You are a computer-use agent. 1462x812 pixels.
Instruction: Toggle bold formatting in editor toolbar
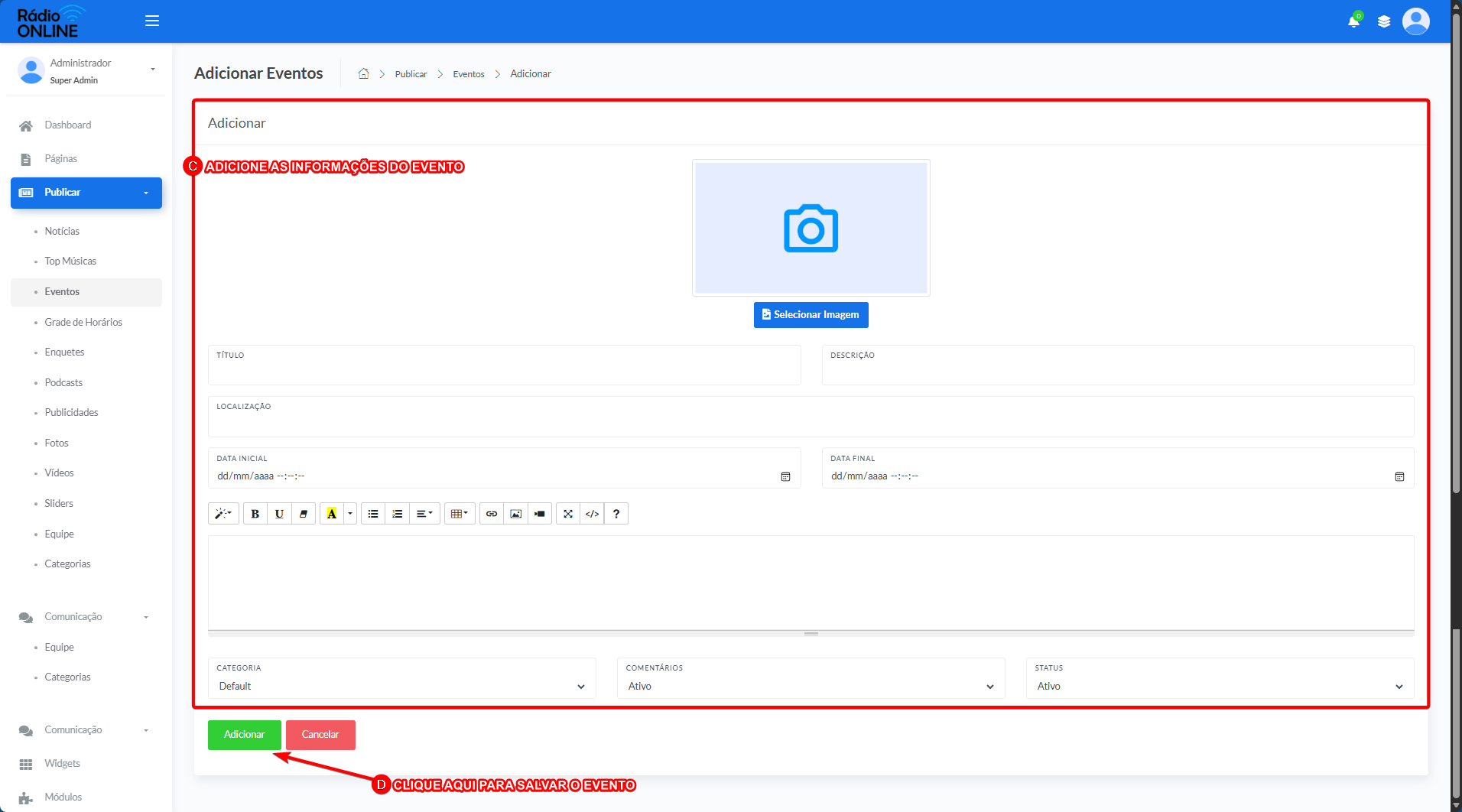tap(255, 514)
